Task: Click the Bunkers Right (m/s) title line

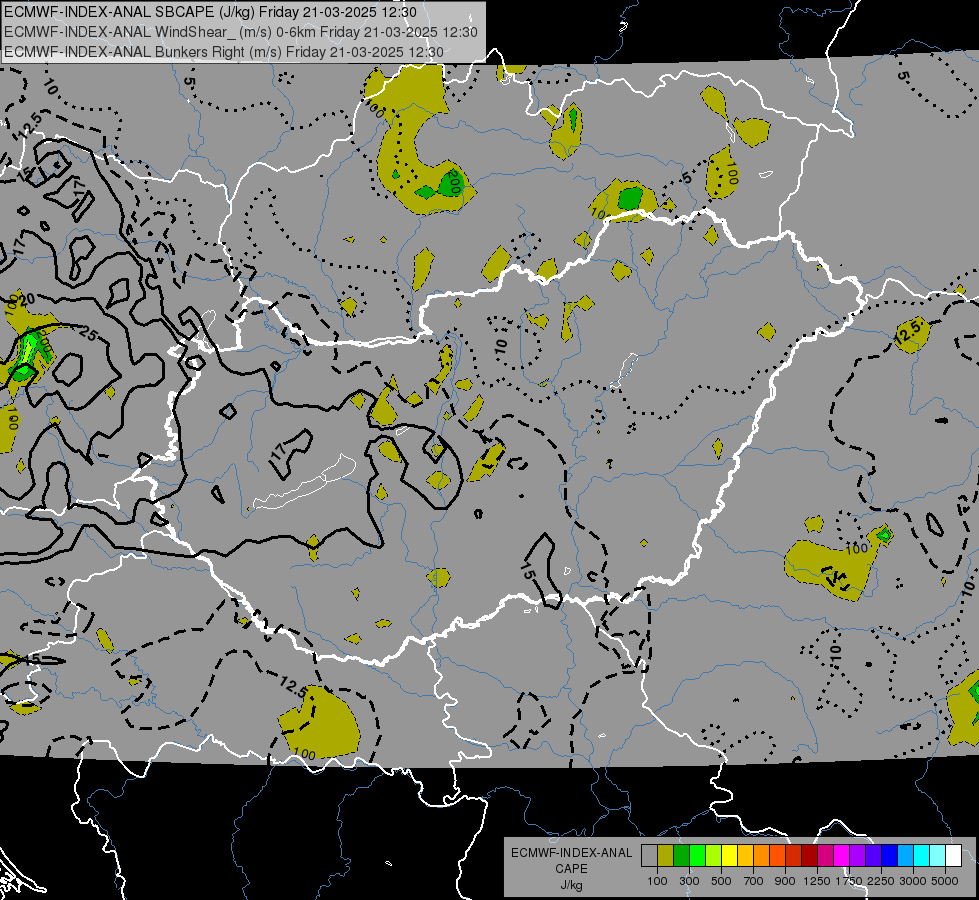Action: click(x=224, y=52)
